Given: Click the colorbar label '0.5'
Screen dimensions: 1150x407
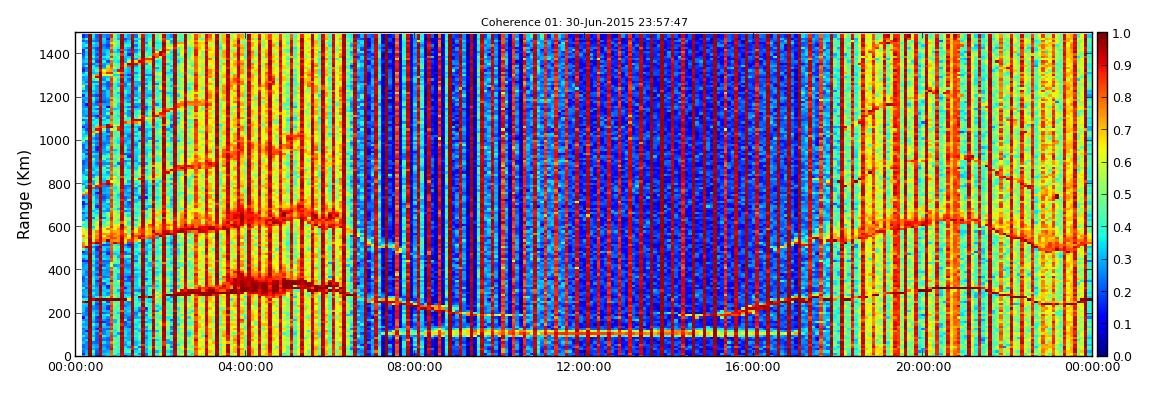Looking at the screenshot, I should click(1121, 195).
